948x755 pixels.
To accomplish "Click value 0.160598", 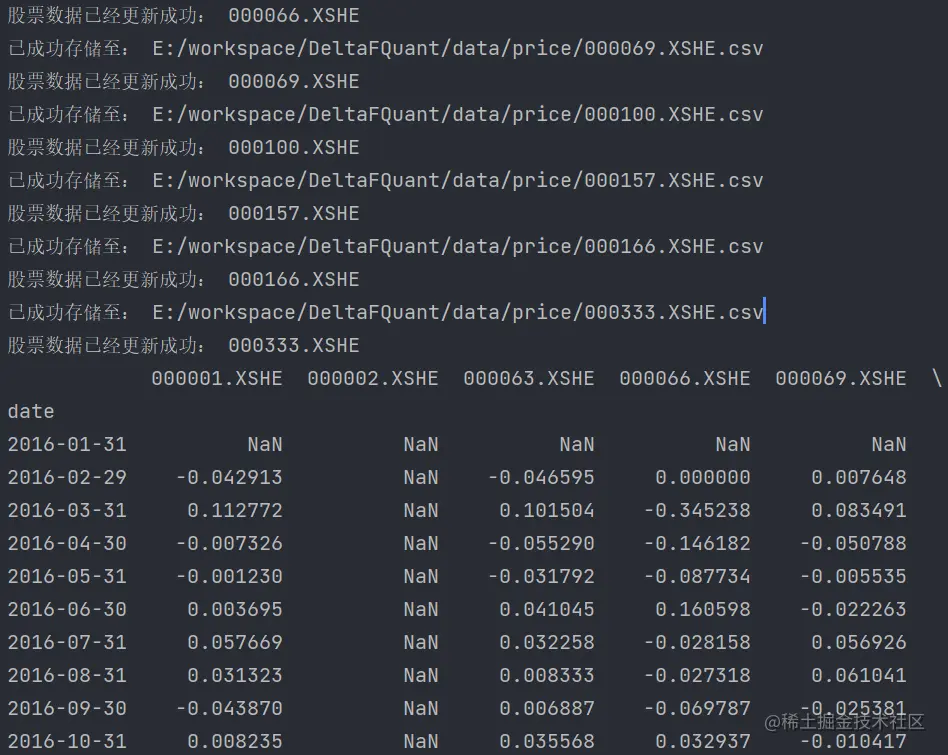I will (x=703, y=609).
